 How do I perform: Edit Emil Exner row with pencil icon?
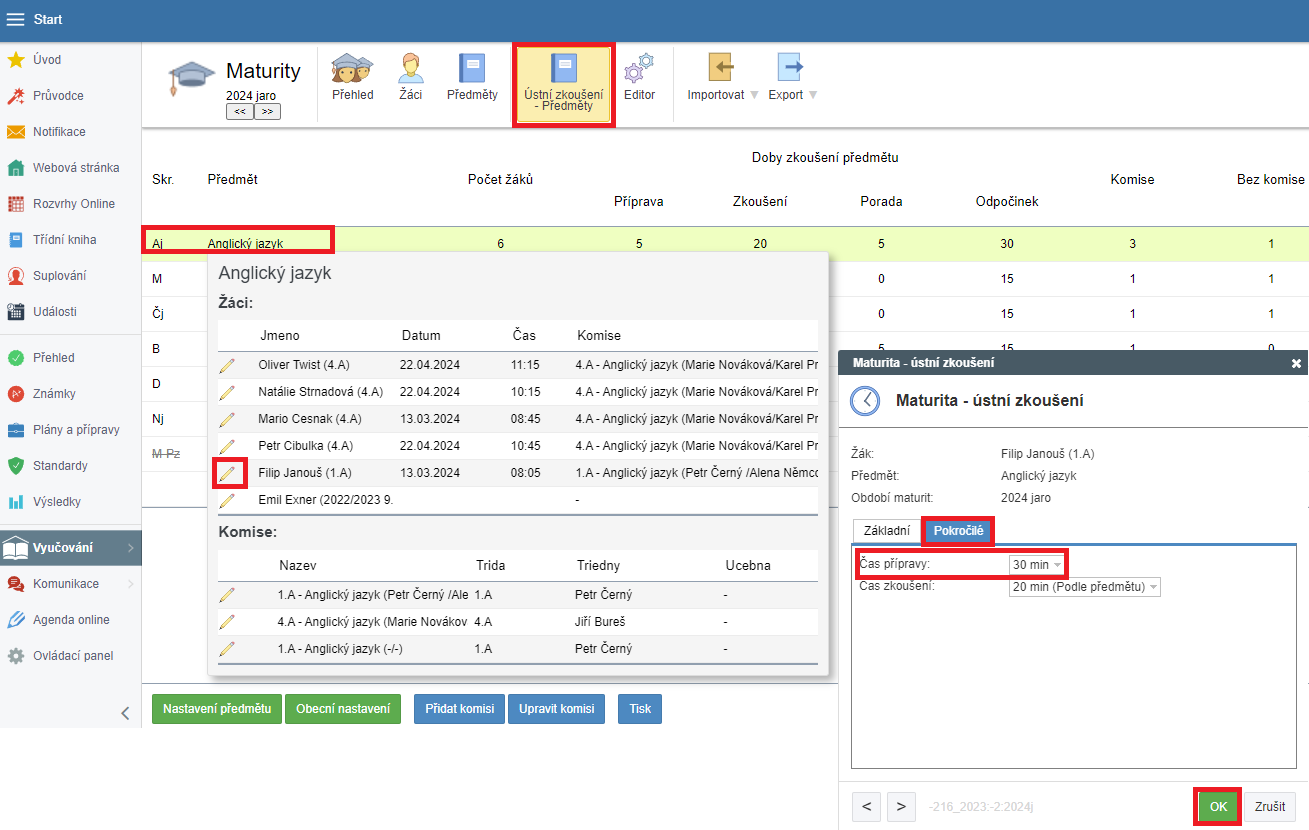pos(227,500)
